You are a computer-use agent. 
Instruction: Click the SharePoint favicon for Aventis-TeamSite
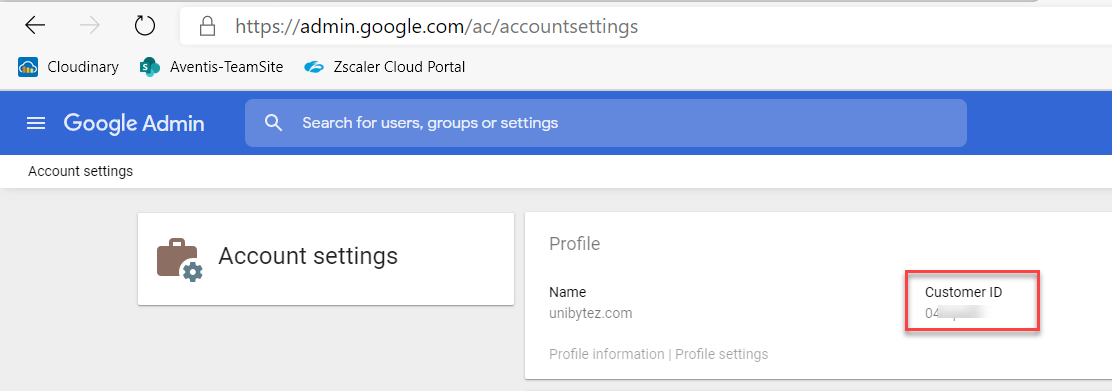click(x=150, y=67)
